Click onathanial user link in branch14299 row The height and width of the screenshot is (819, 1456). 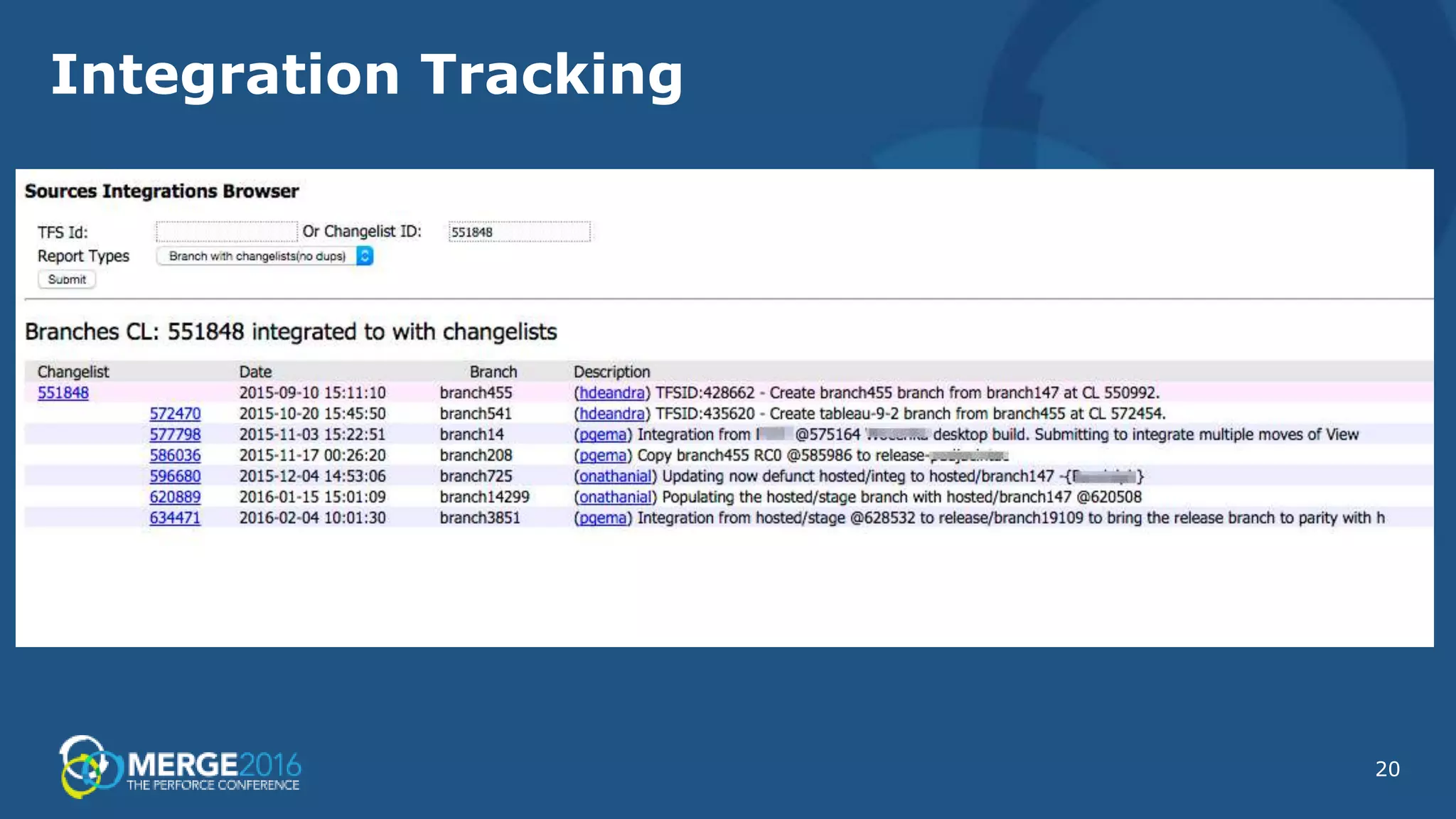[x=615, y=497]
